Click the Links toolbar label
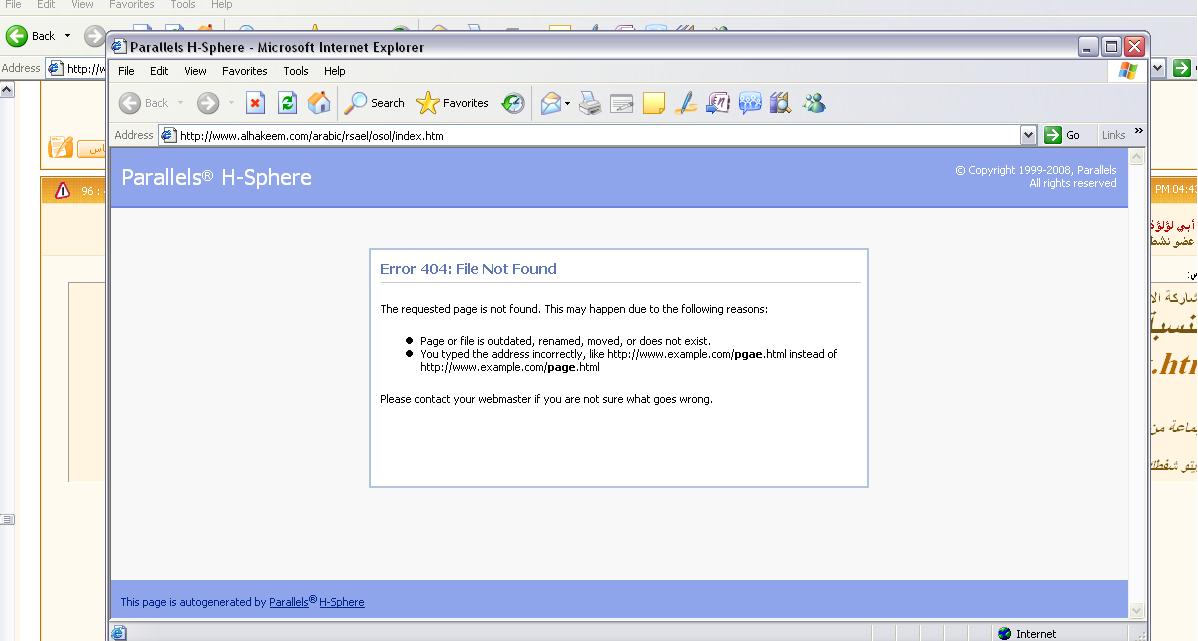Viewport: 1198px width, 641px height. point(1113,135)
